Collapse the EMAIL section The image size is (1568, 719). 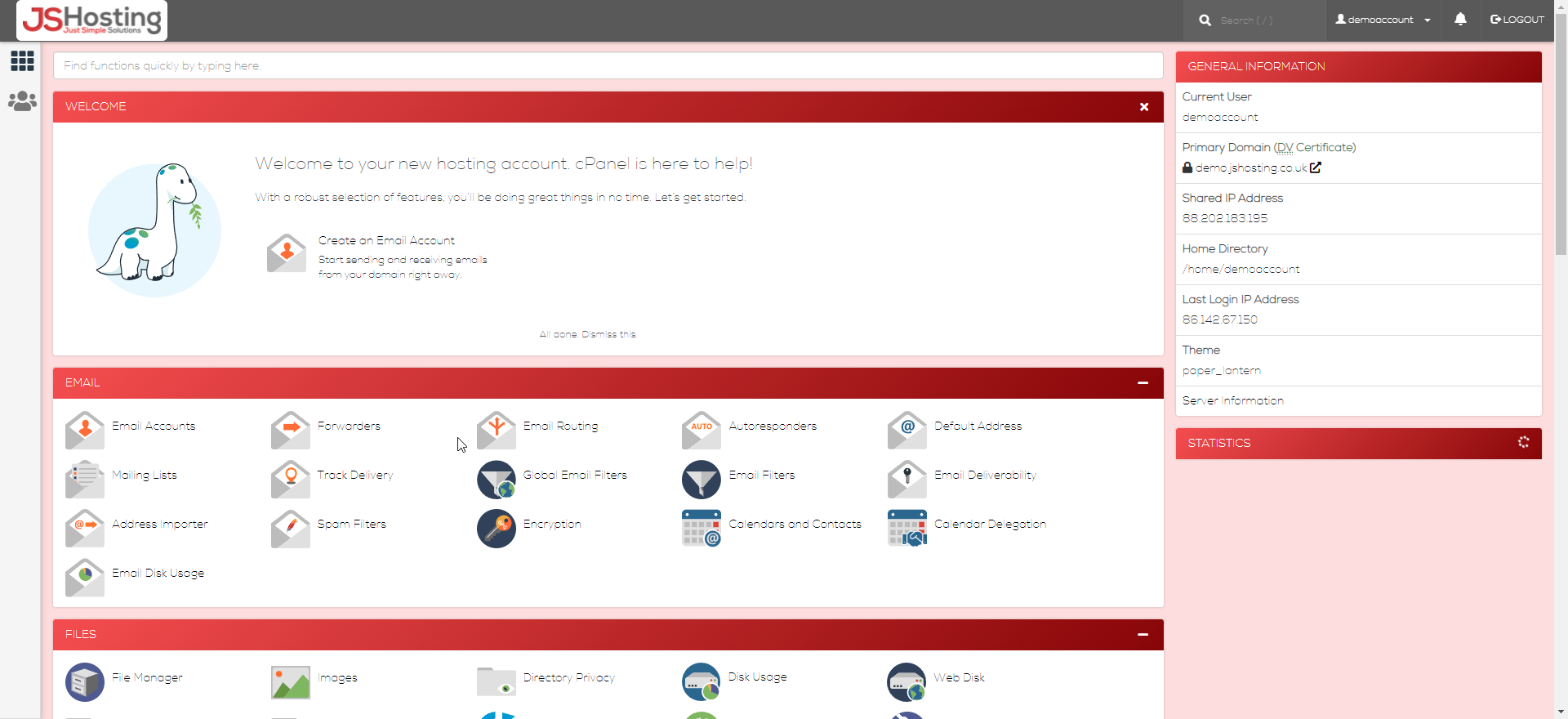tap(1143, 383)
